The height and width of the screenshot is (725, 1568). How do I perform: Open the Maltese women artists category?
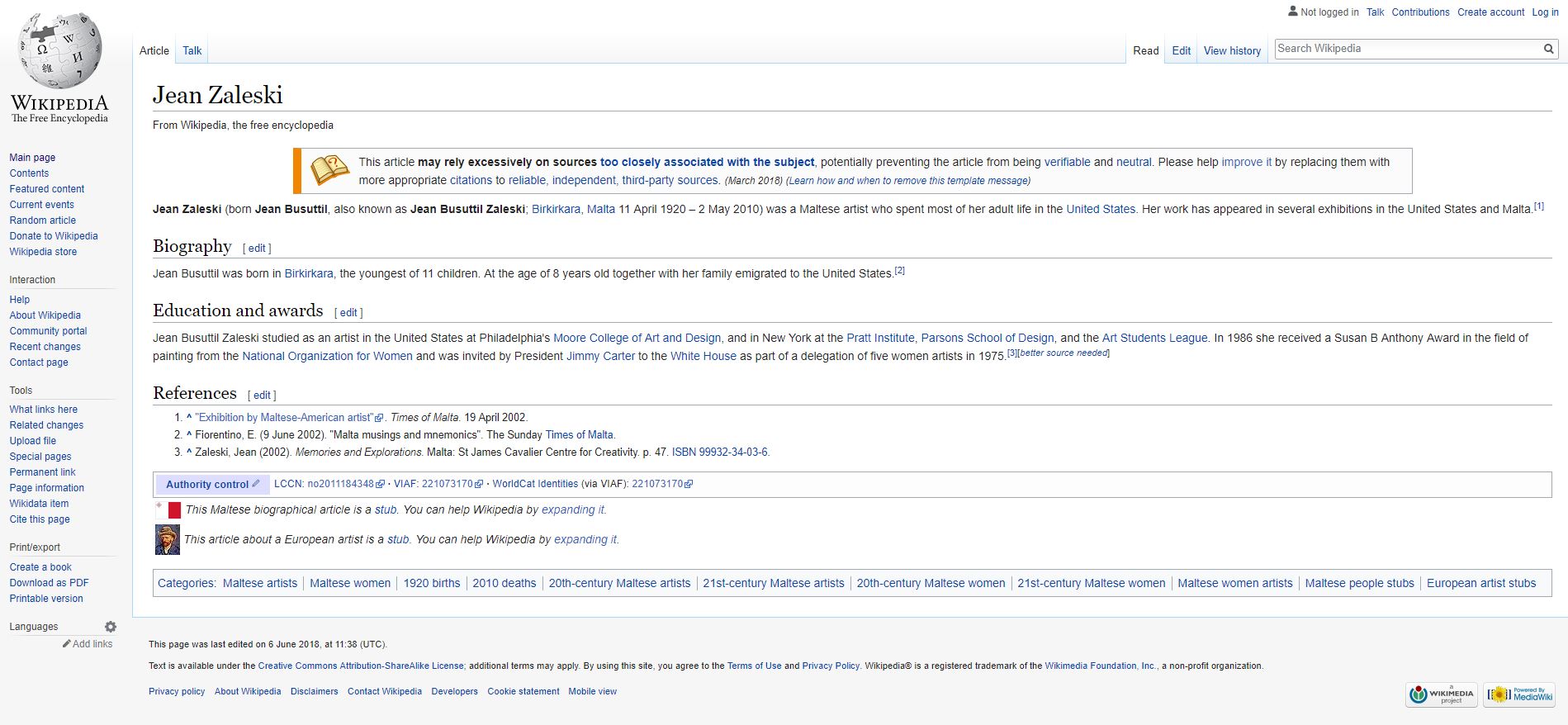pyautogui.click(x=1234, y=583)
